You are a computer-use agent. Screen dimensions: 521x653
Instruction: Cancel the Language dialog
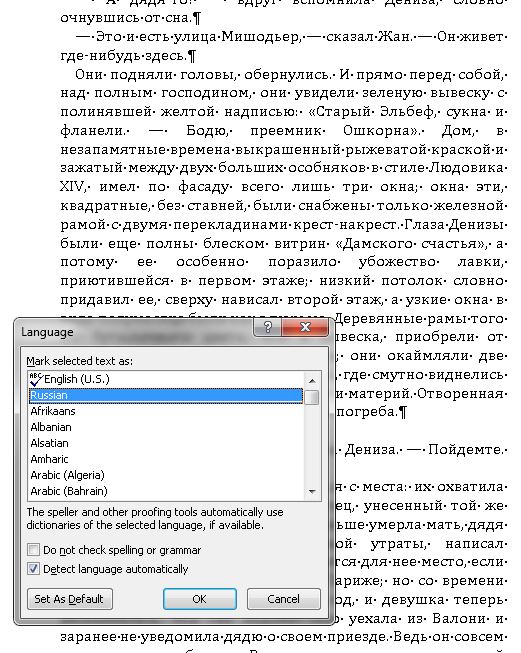coord(284,599)
